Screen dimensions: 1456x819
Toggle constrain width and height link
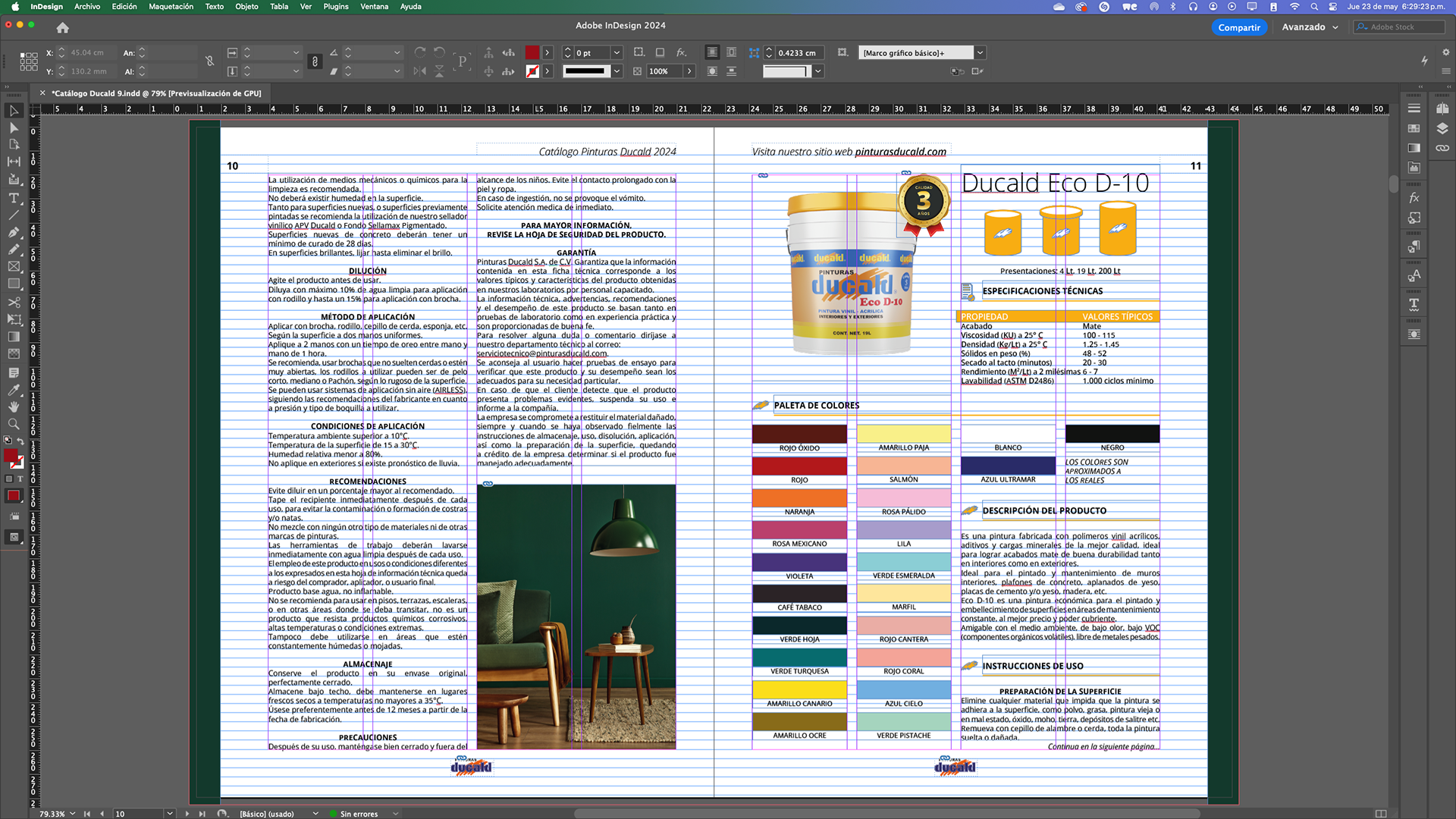coord(210,61)
